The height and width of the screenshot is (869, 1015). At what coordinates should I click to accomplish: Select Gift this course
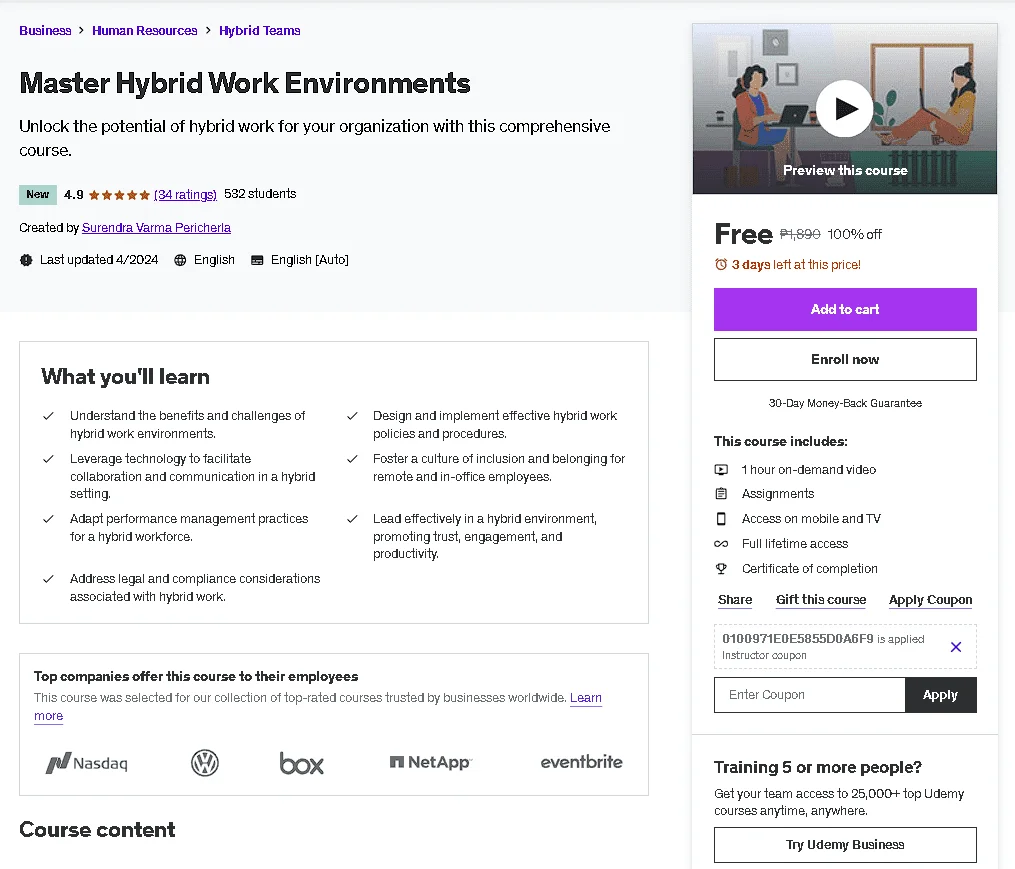coord(821,600)
